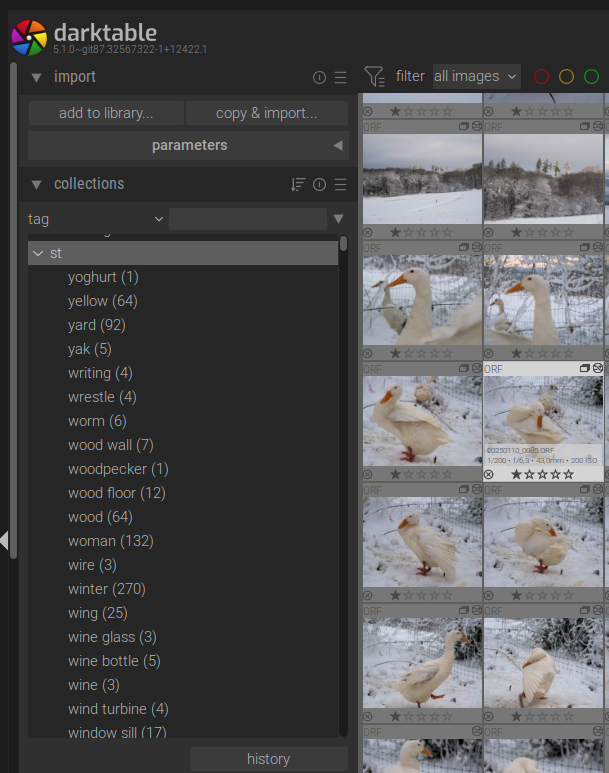Set one star on highlighted 0085.ORF thumbnail
This screenshot has height=773, width=609.
tap(516, 474)
